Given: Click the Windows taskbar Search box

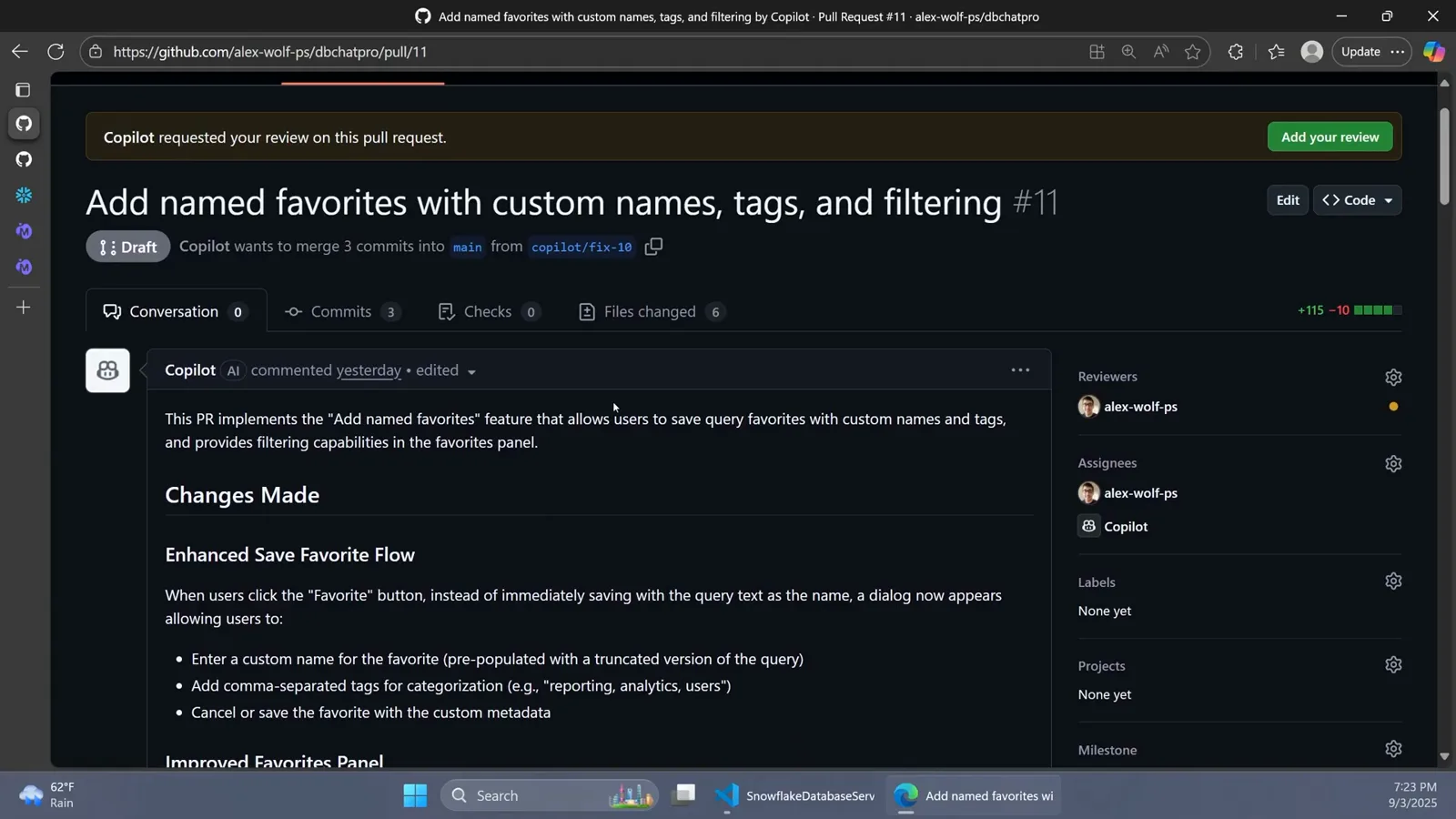Looking at the screenshot, I should (x=549, y=795).
